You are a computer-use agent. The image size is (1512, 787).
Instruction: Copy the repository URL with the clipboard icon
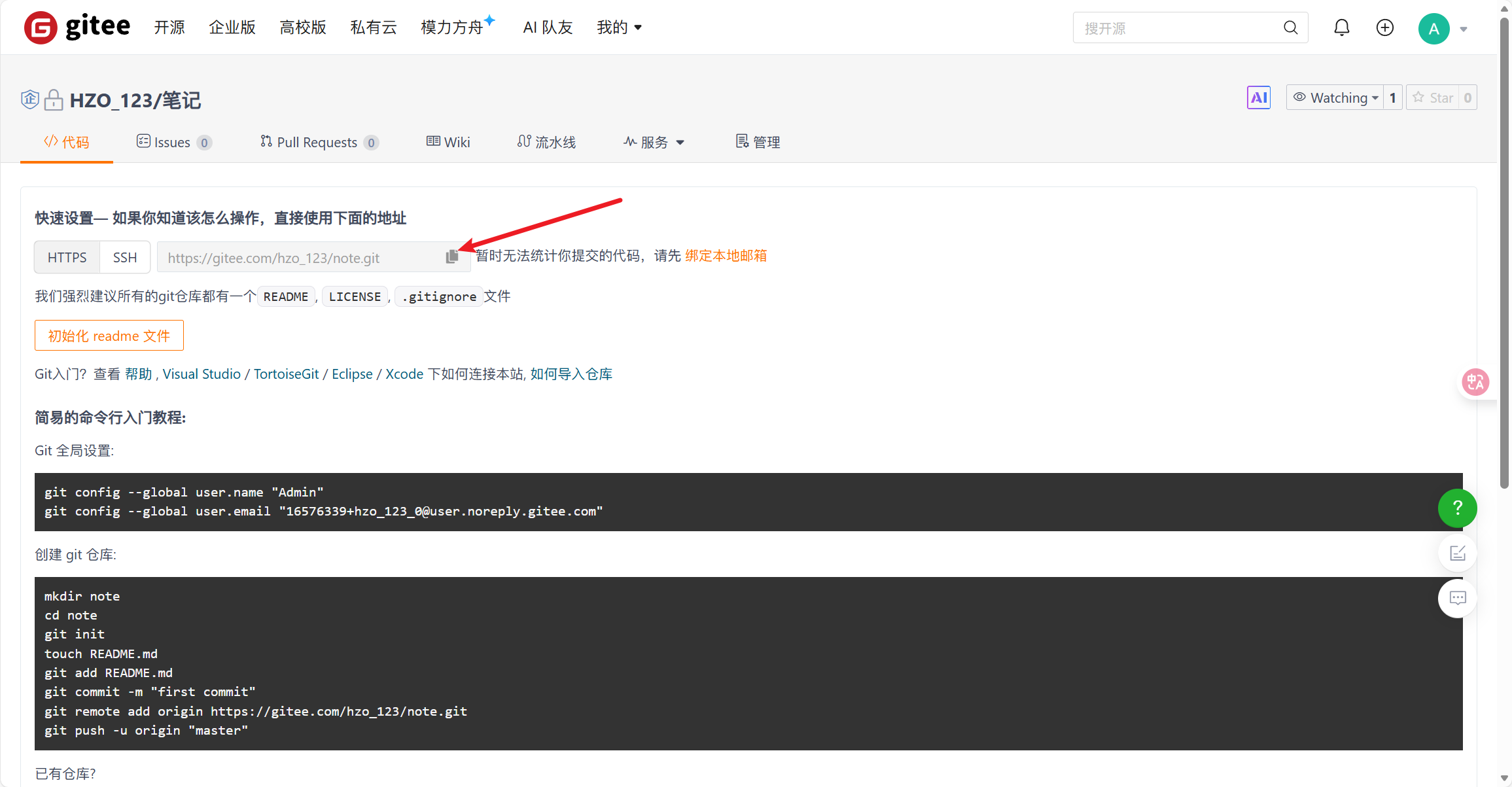(x=451, y=257)
